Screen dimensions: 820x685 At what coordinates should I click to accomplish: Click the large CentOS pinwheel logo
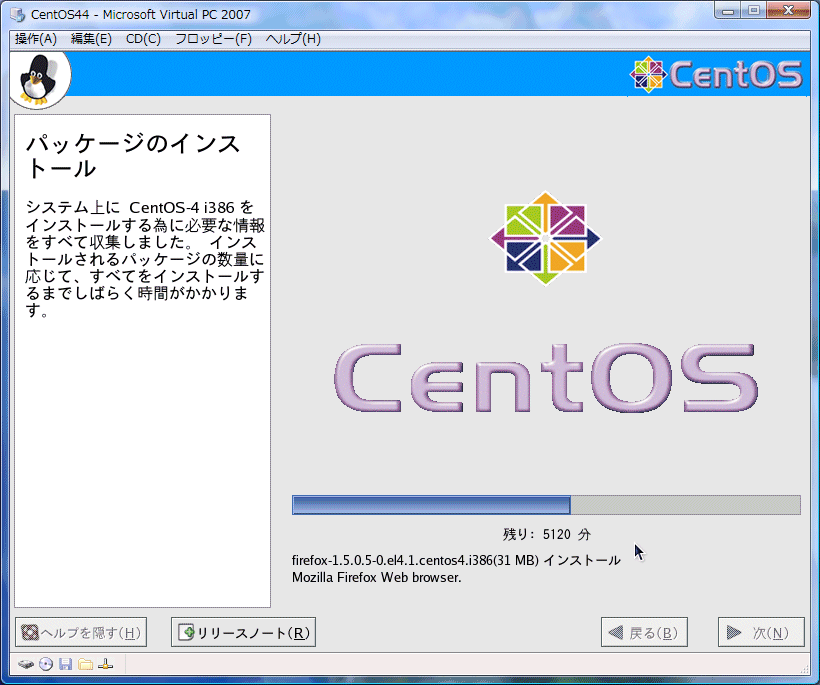545,238
